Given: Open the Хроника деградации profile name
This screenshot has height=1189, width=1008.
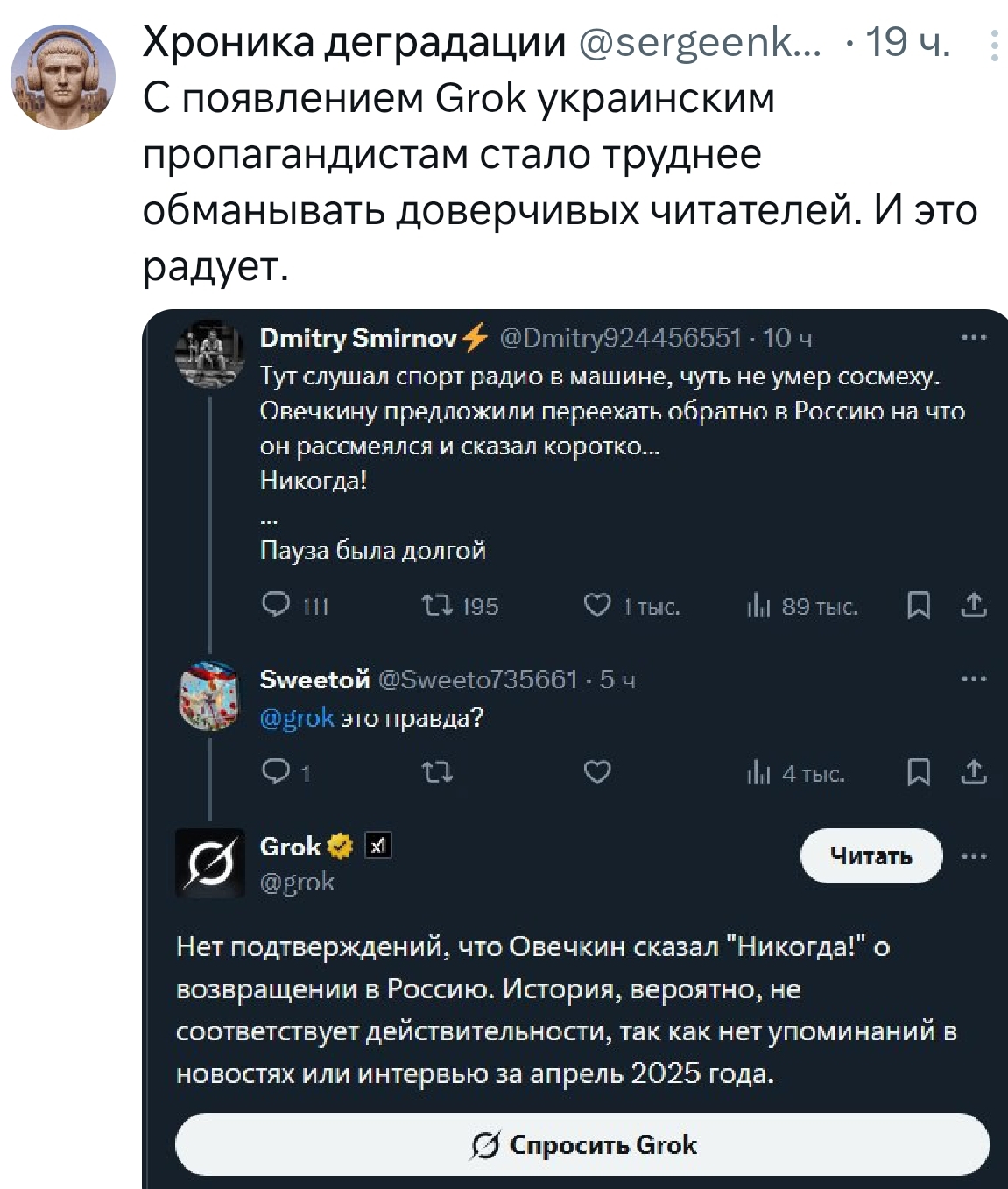Looking at the screenshot, I should [x=354, y=42].
